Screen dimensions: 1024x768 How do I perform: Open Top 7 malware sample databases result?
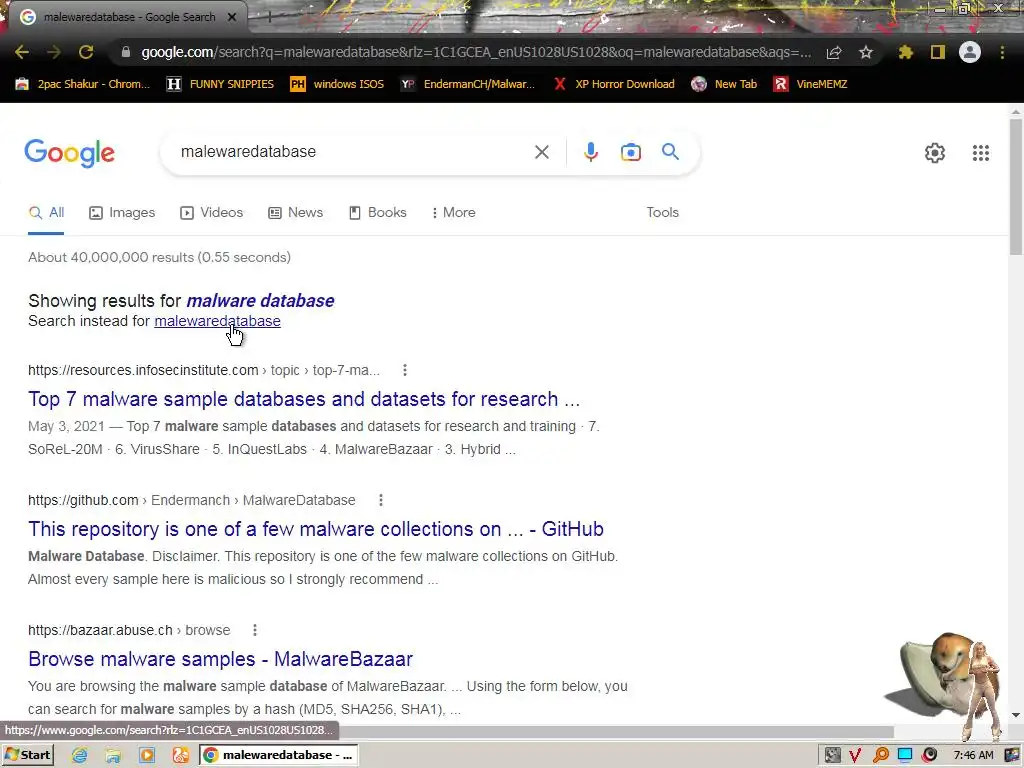(x=304, y=398)
